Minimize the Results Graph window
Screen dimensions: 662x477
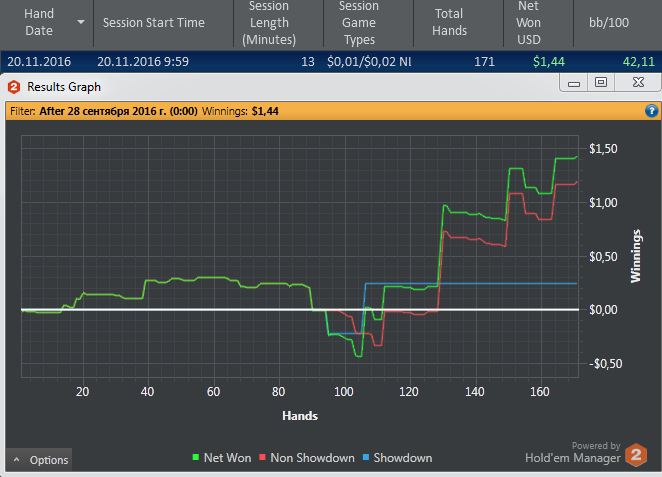click(573, 83)
